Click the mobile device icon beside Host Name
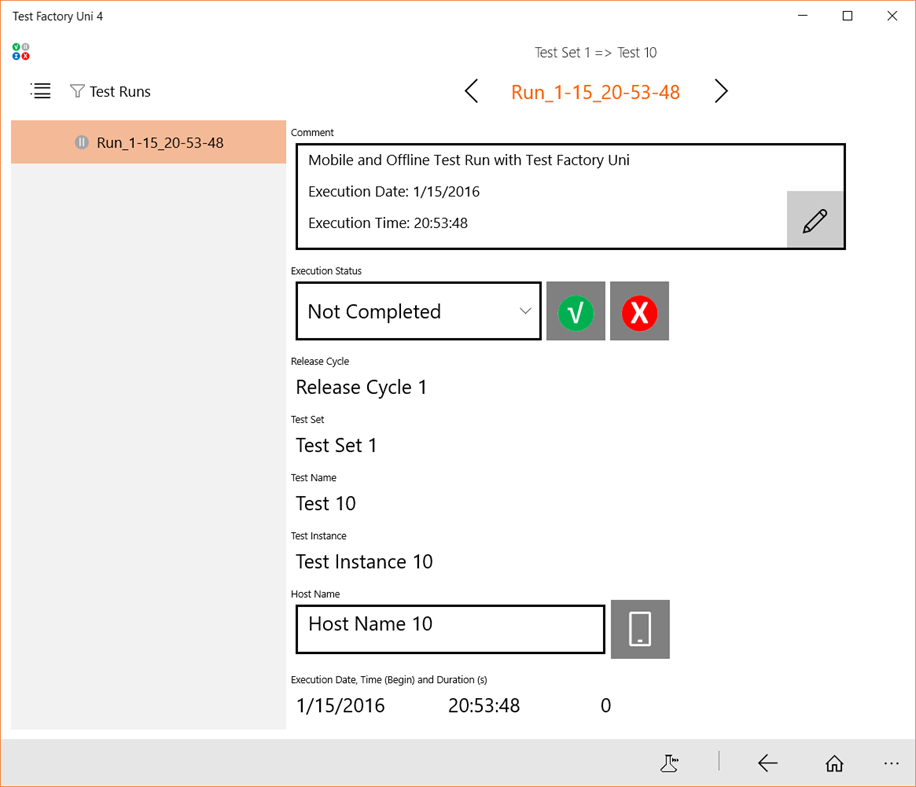Image resolution: width=916 pixels, height=787 pixels. point(640,629)
